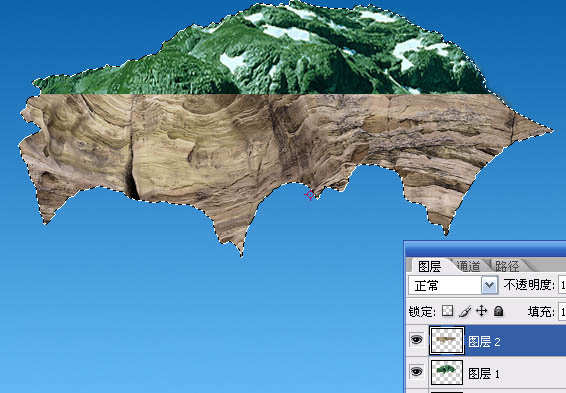
Task: Select the 图层 2 rock thumbnail
Action: click(447, 340)
